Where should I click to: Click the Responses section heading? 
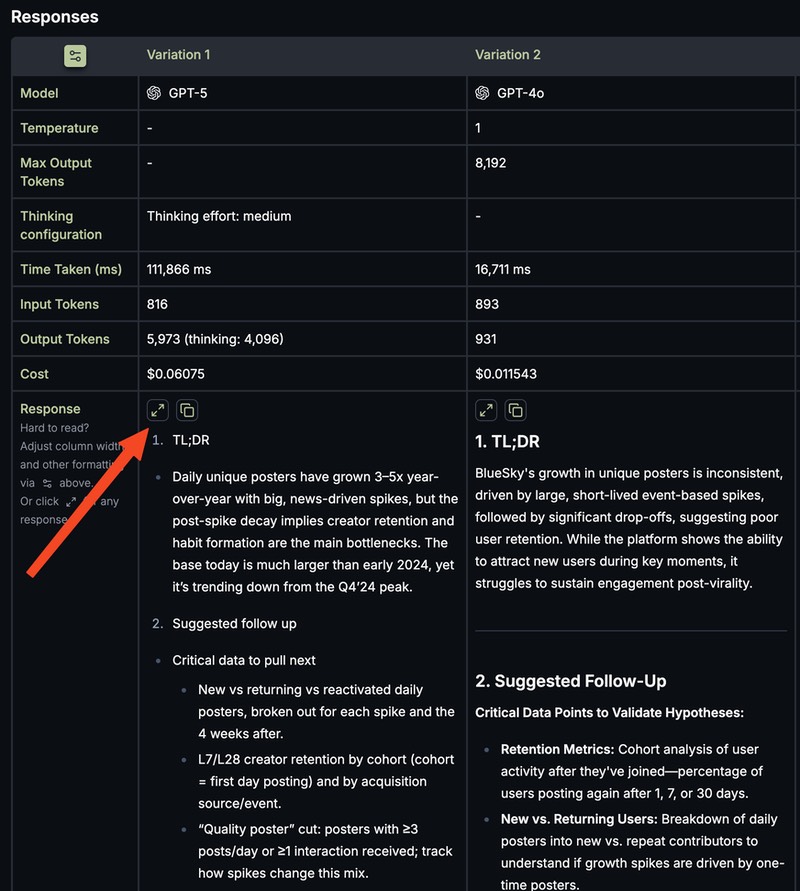pos(55,17)
